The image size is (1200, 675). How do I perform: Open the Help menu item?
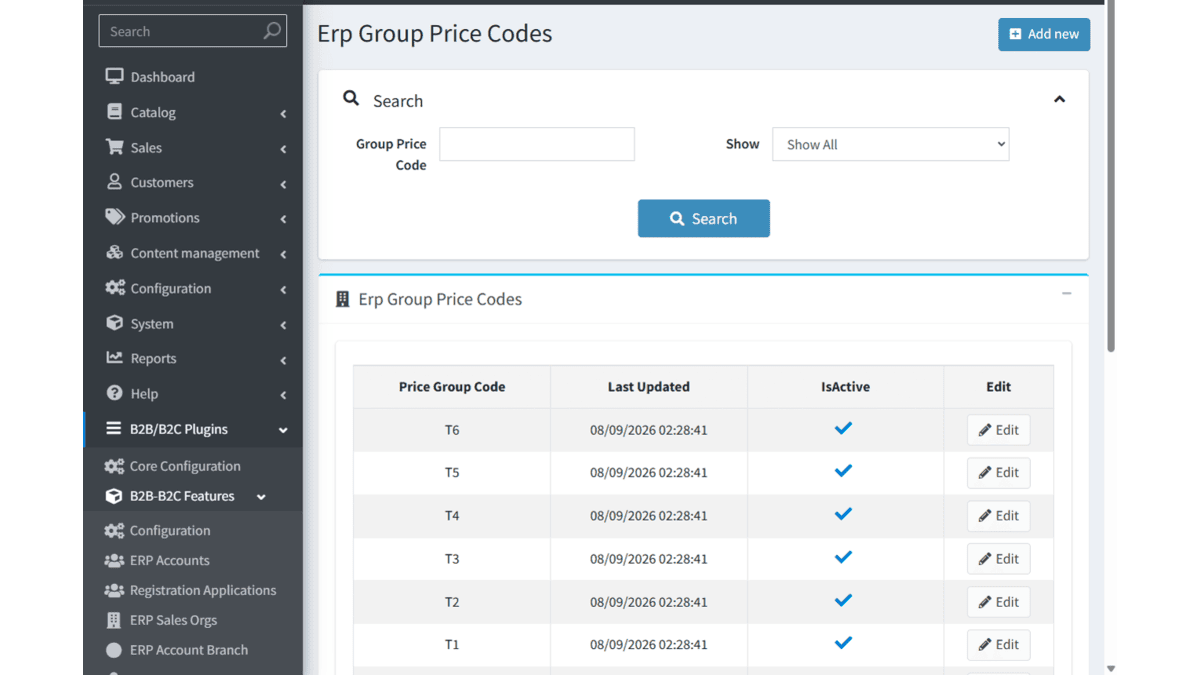193,393
